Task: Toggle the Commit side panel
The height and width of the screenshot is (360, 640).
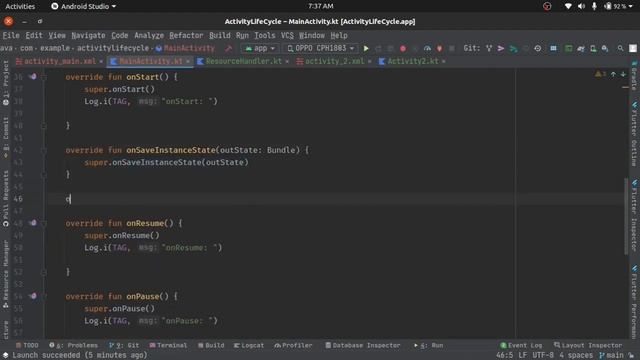Action: pos(6,138)
